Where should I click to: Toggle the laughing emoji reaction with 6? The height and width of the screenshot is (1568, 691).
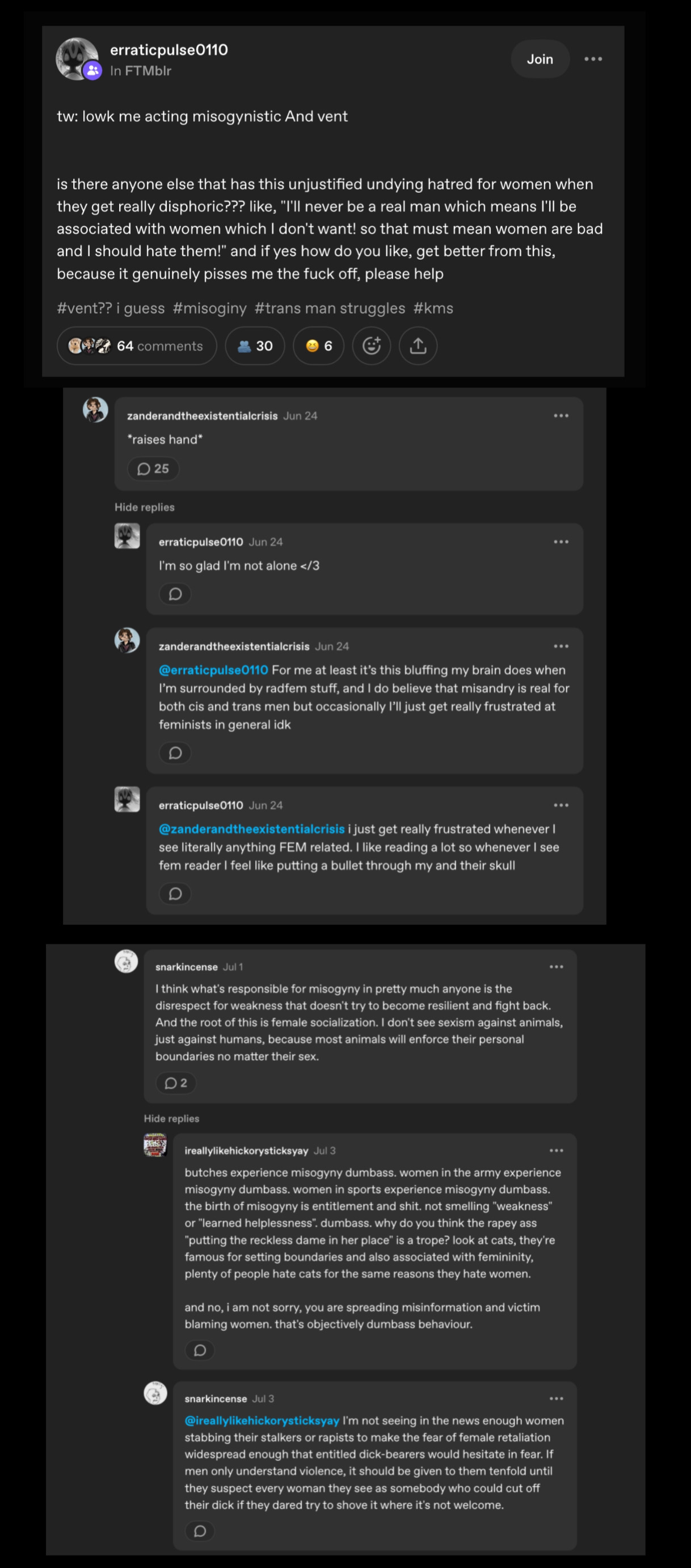coord(318,346)
